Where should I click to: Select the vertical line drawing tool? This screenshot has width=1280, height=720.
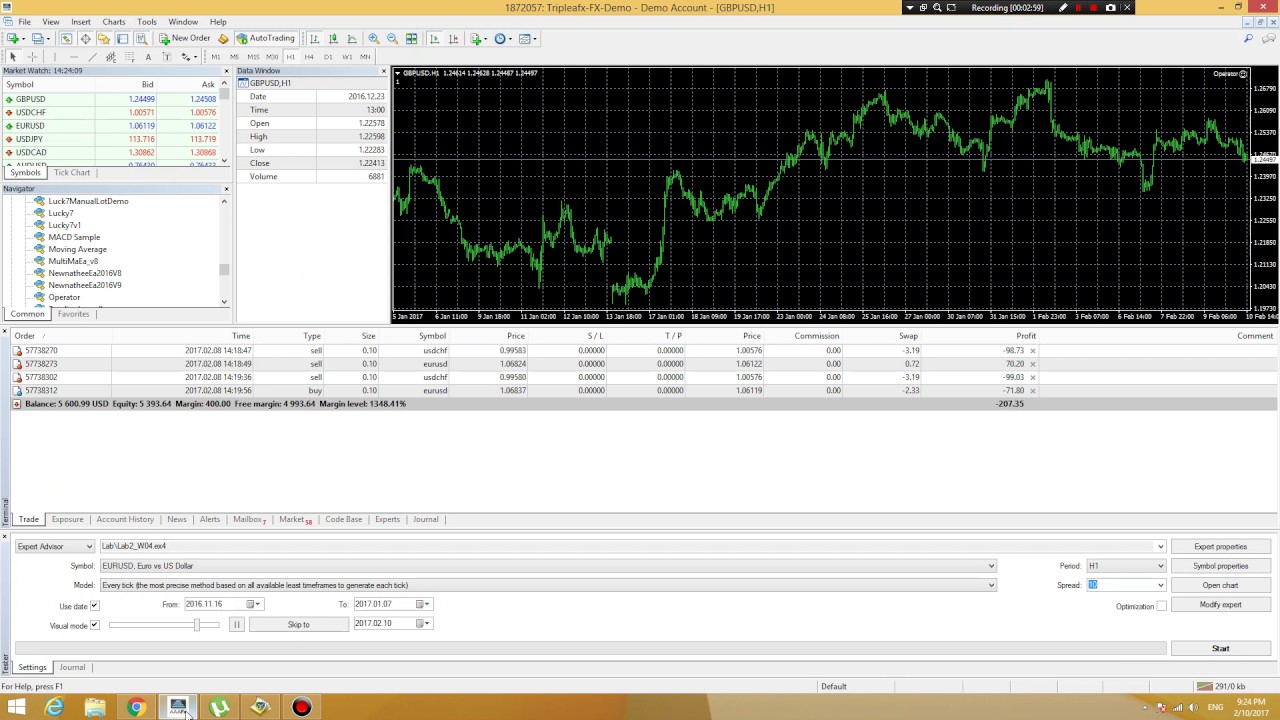[55, 57]
